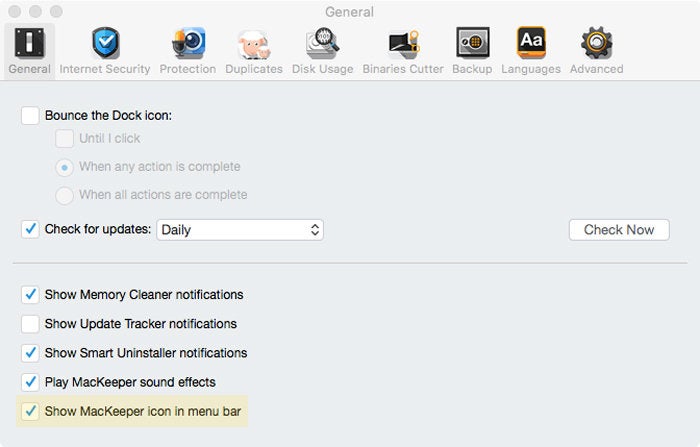Disable Show Memory Cleaner notifications
700x447 pixels.
[x=30, y=295]
